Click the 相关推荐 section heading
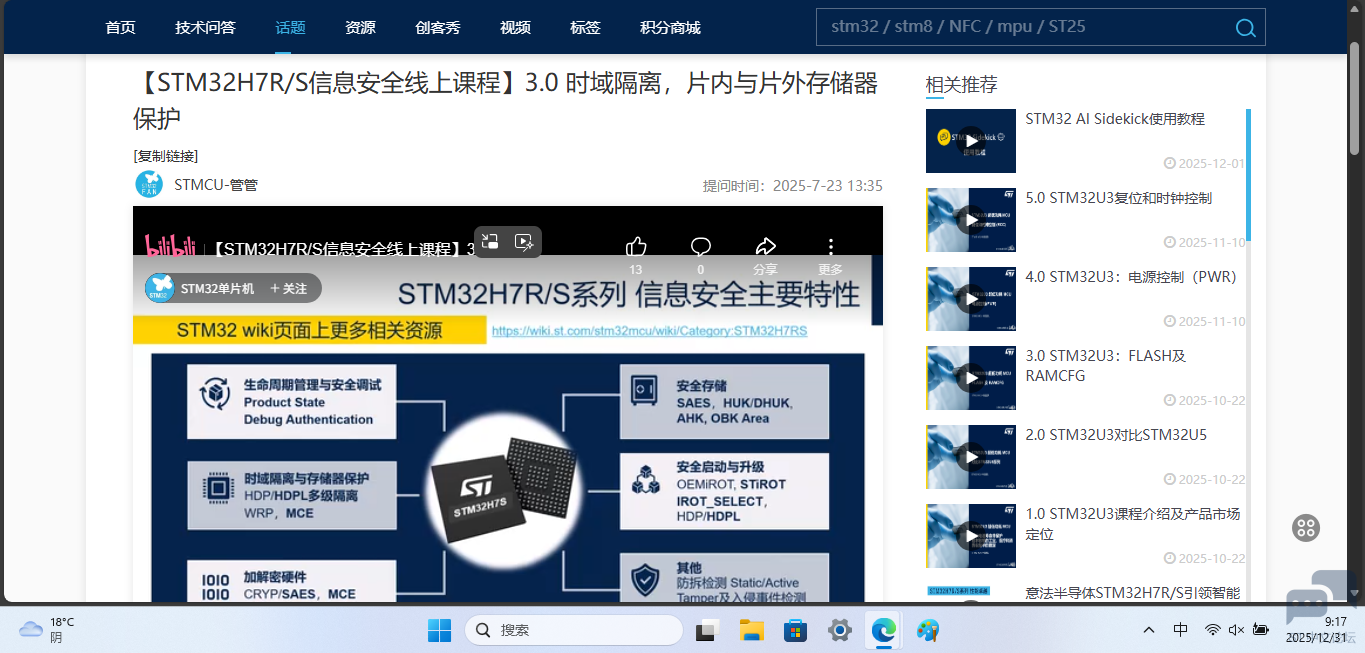 (x=961, y=85)
